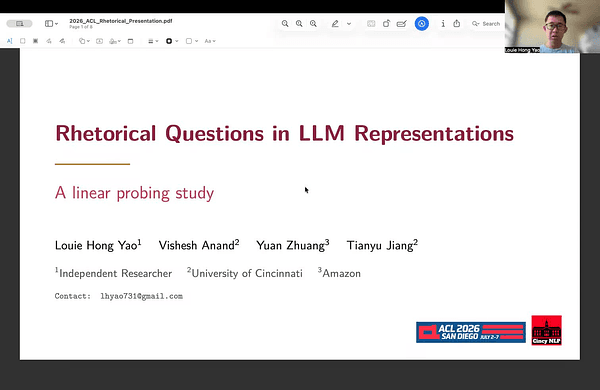600x390 pixels.
Task: Select the Highlight pen tool
Action: [x=335, y=24]
